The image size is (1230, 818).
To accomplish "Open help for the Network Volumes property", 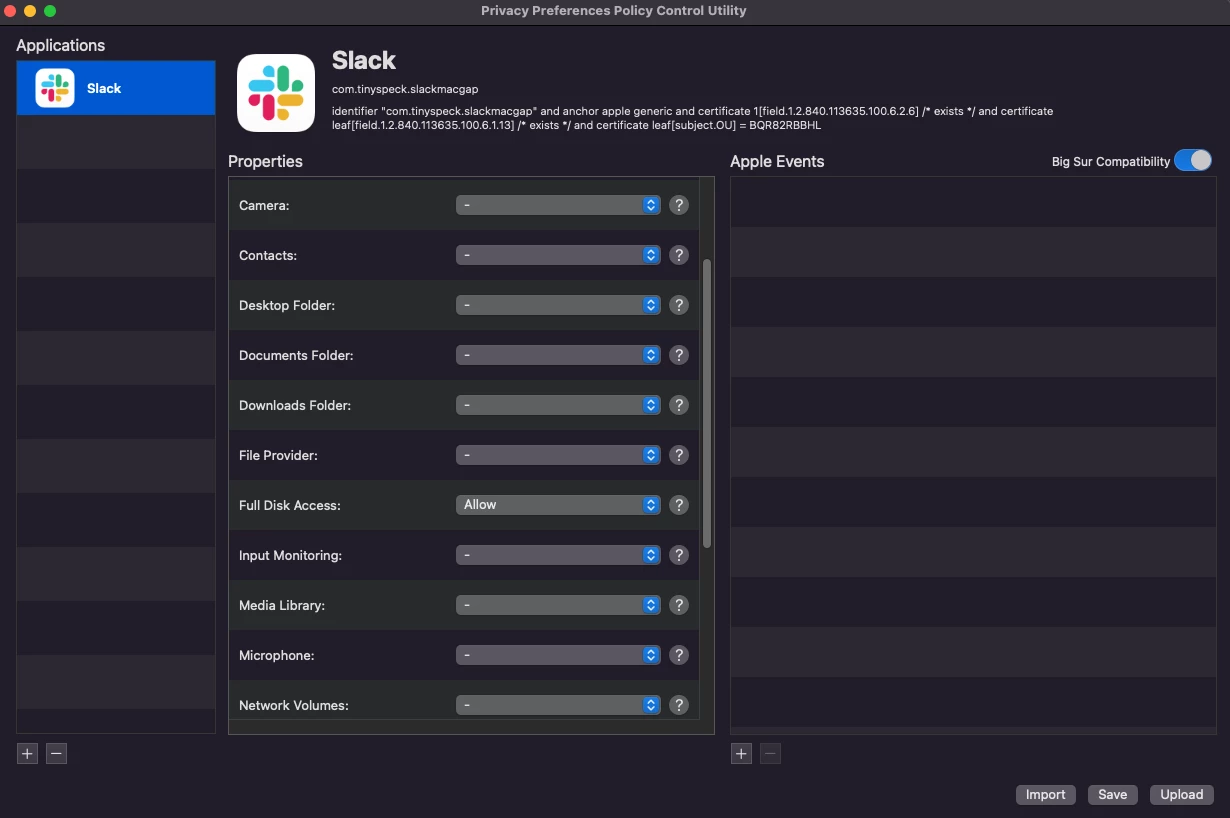I will click(x=679, y=705).
